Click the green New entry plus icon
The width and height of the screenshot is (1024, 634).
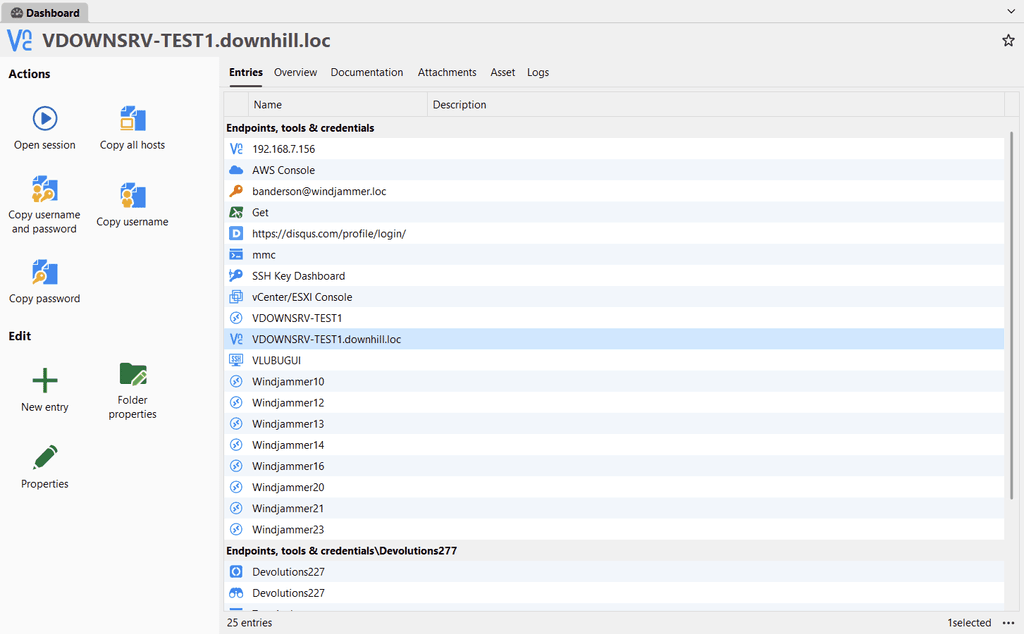(x=45, y=381)
